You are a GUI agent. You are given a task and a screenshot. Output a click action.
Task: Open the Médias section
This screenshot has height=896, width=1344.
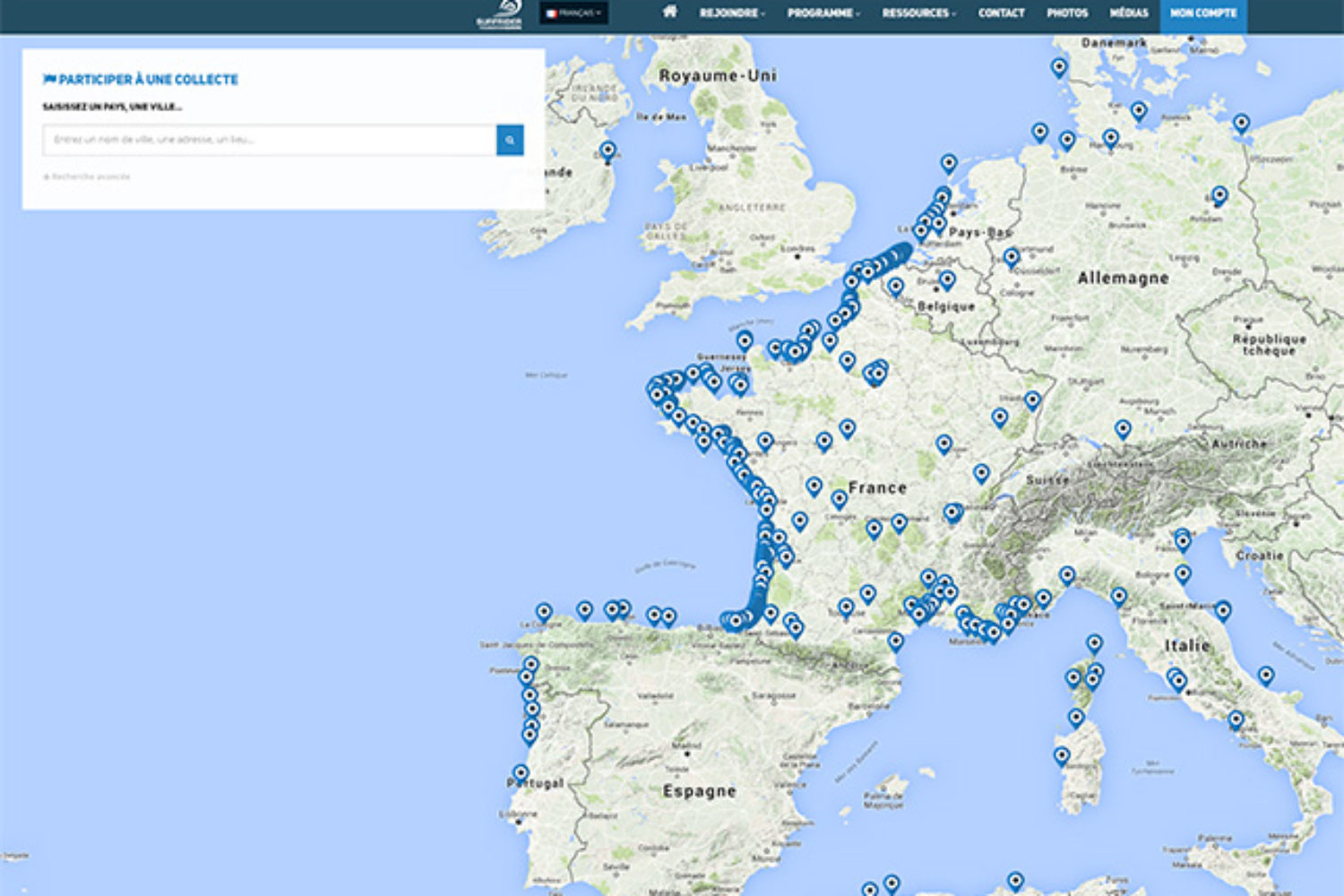click(1128, 13)
